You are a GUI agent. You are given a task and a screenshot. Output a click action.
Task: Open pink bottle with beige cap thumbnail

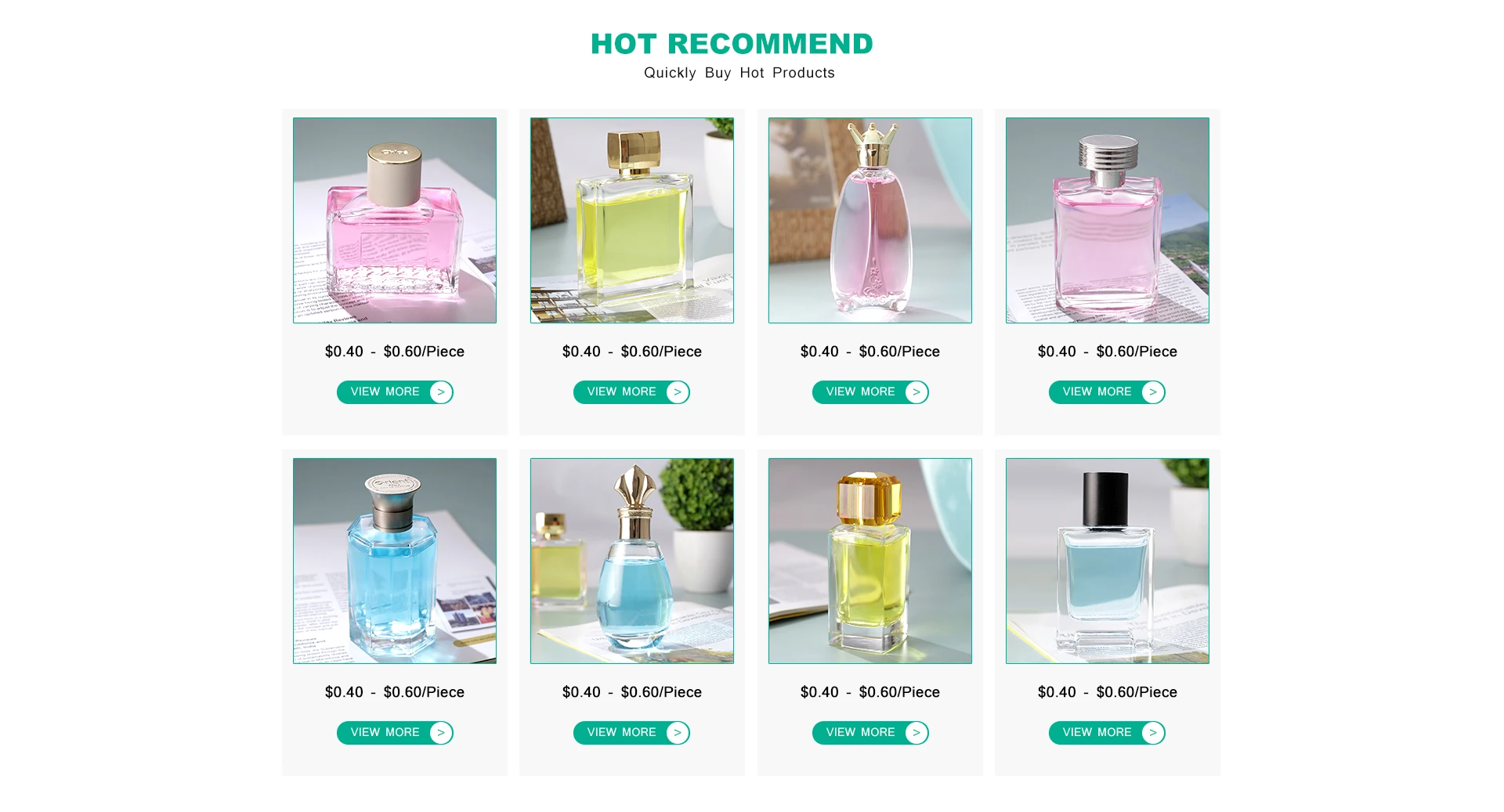(395, 220)
